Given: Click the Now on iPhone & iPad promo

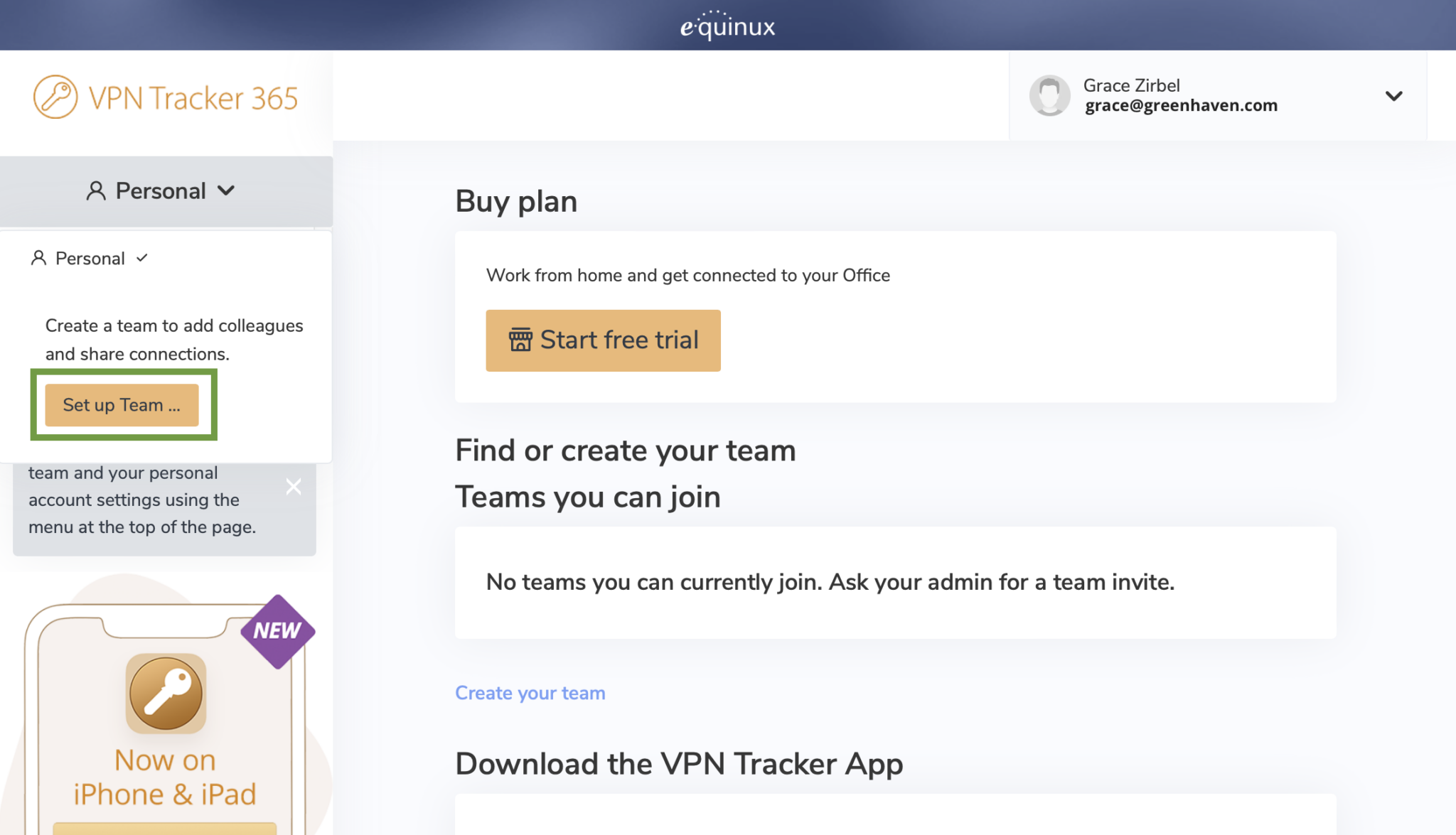Looking at the screenshot, I should click(164, 777).
